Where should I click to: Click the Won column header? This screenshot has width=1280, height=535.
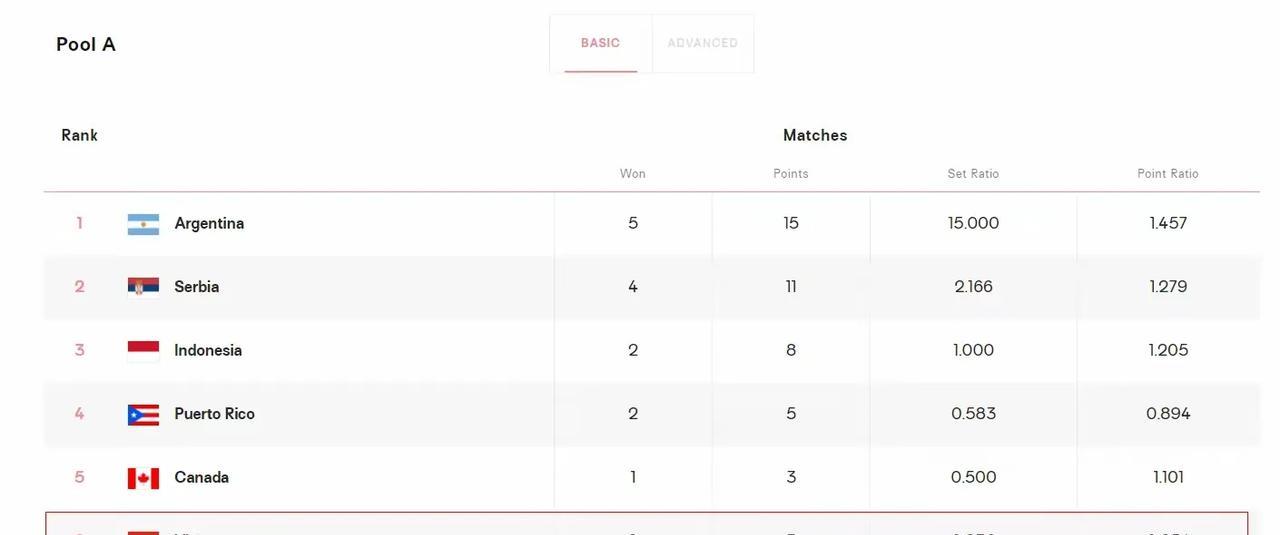tap(633, 174)
